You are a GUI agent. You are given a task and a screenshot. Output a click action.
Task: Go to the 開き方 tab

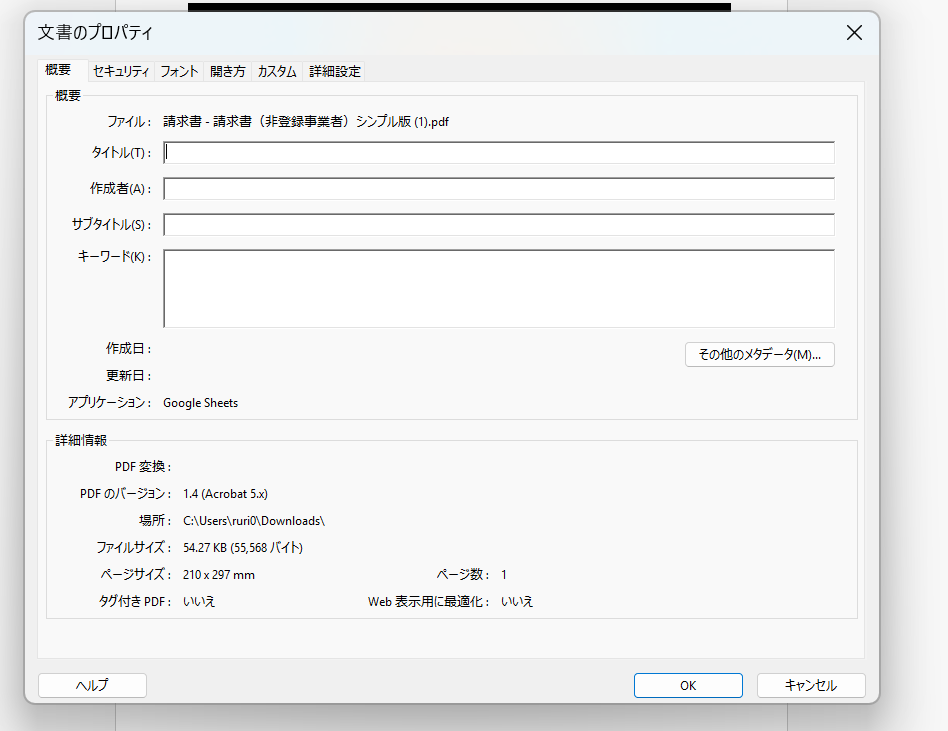(227, 72)
